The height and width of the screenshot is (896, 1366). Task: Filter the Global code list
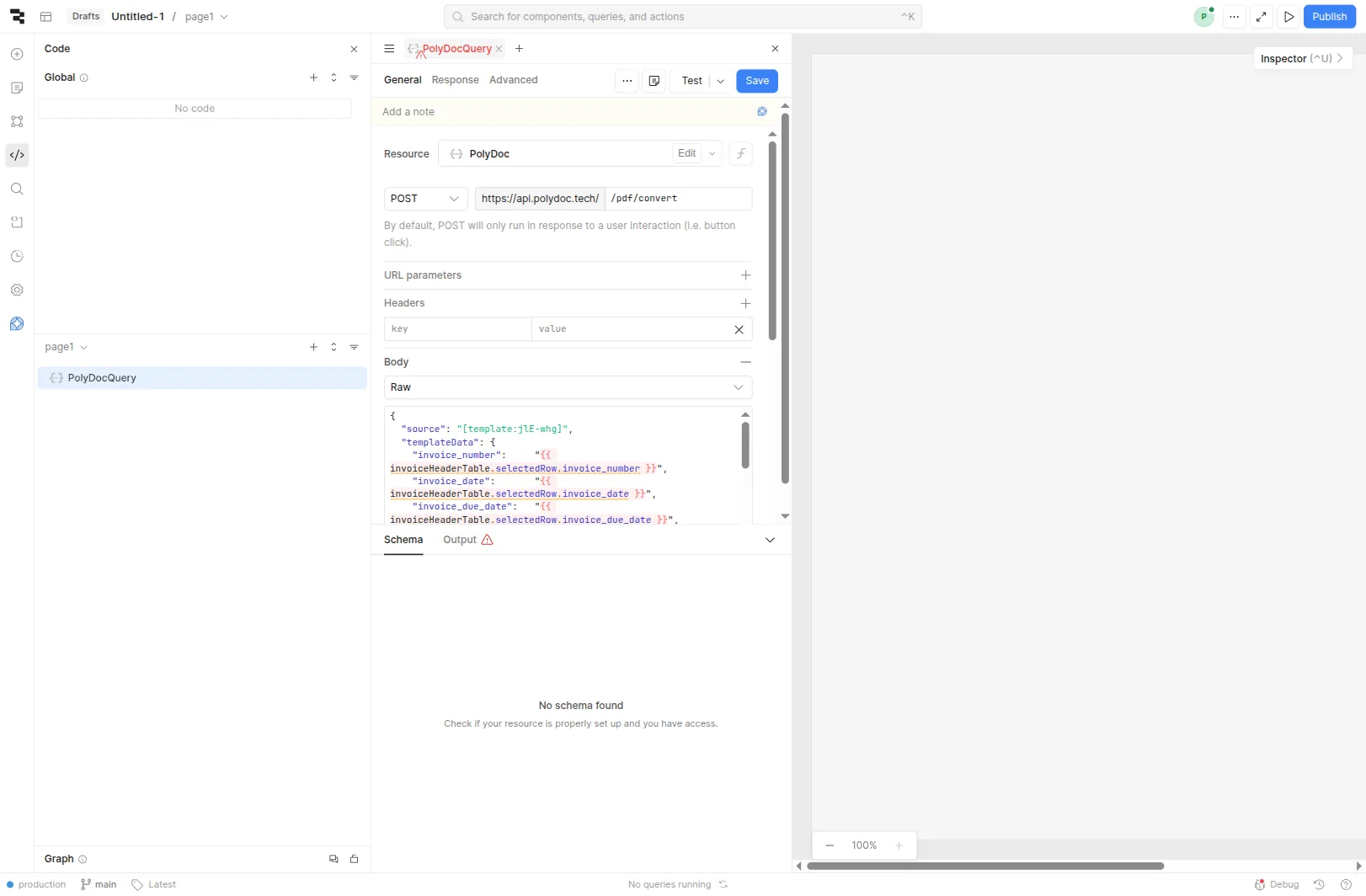click(x=354, y=77)
